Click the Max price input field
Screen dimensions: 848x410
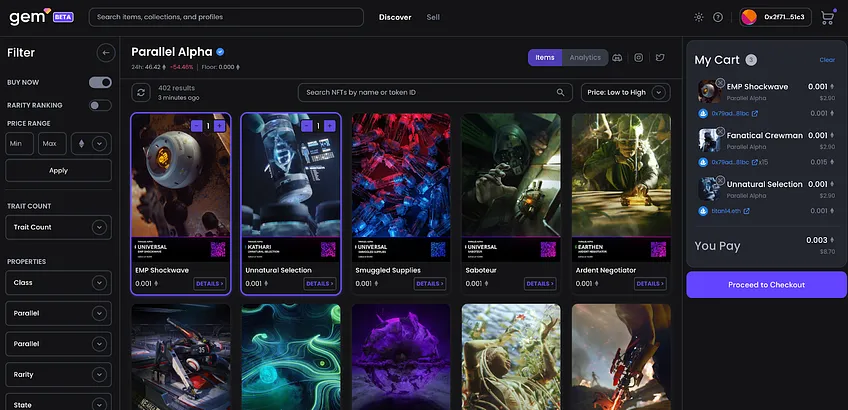point(52,144)
